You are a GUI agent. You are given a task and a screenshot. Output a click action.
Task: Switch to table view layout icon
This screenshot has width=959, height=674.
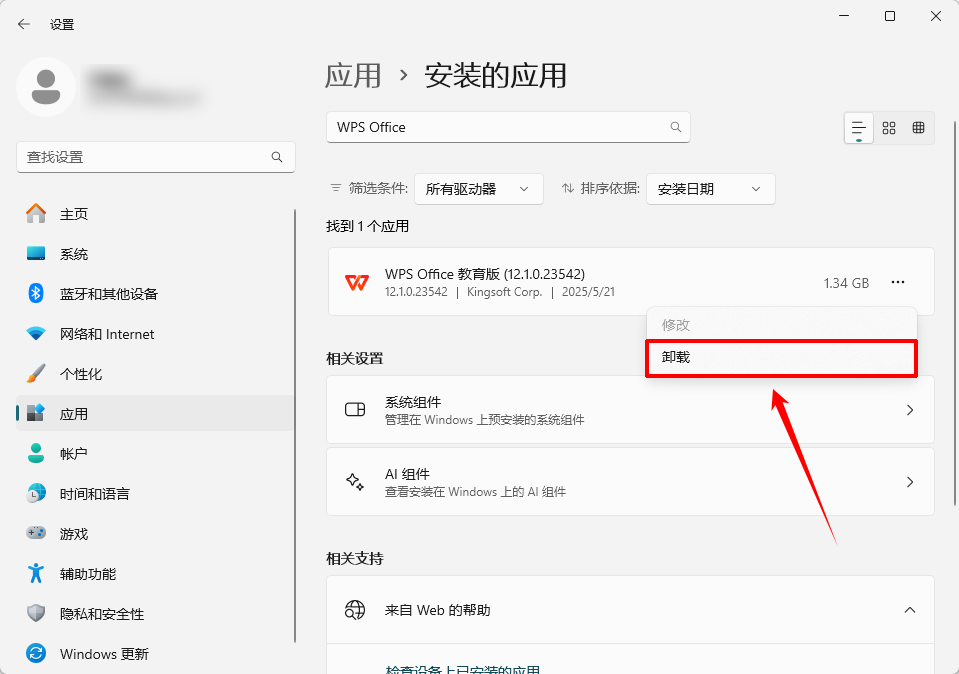click(919, 128)
